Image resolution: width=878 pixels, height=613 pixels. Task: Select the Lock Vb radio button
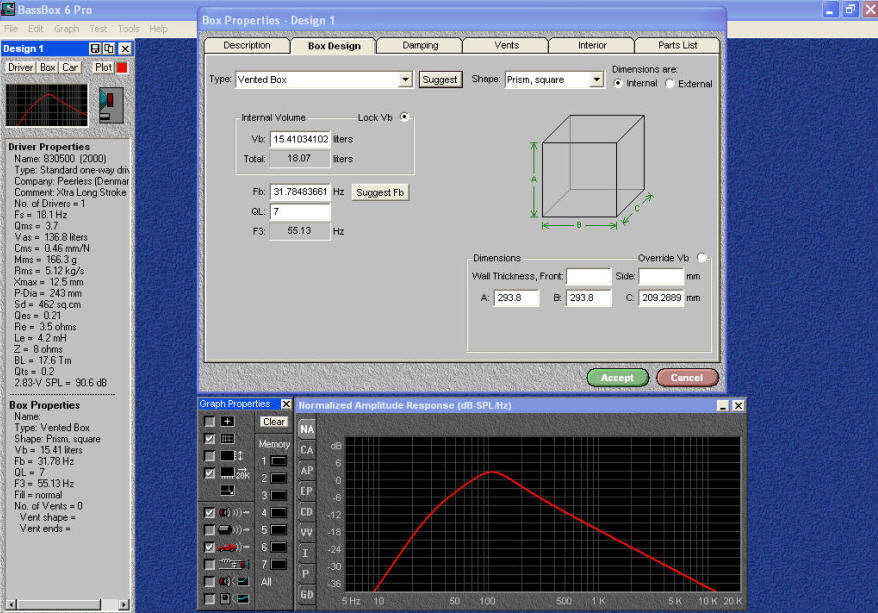pos(404,117)
